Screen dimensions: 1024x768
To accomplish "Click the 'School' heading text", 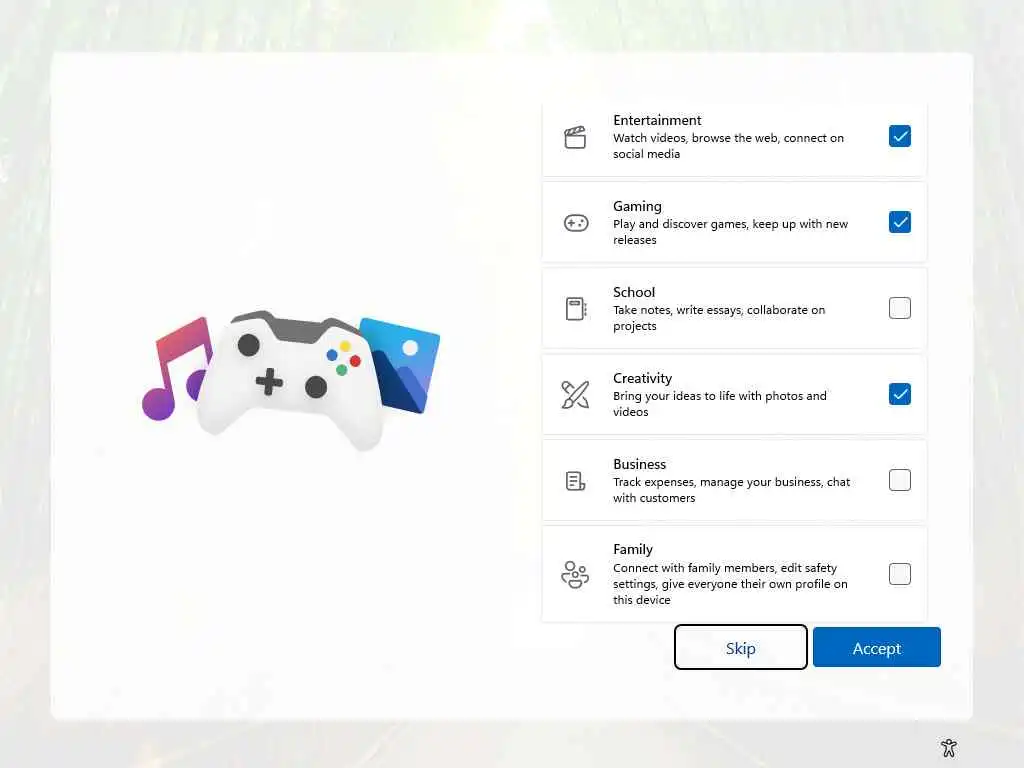I will (x=633, y=292).
